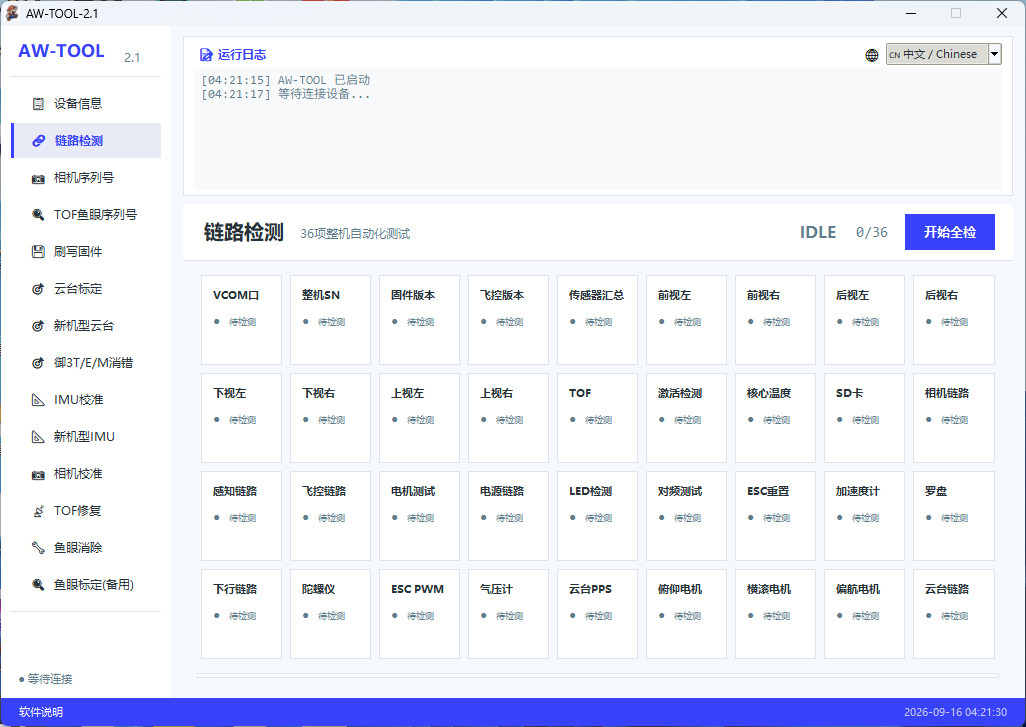Open the language dropdown arrow
Screen dimensions: 1026x727
point(995,54)
